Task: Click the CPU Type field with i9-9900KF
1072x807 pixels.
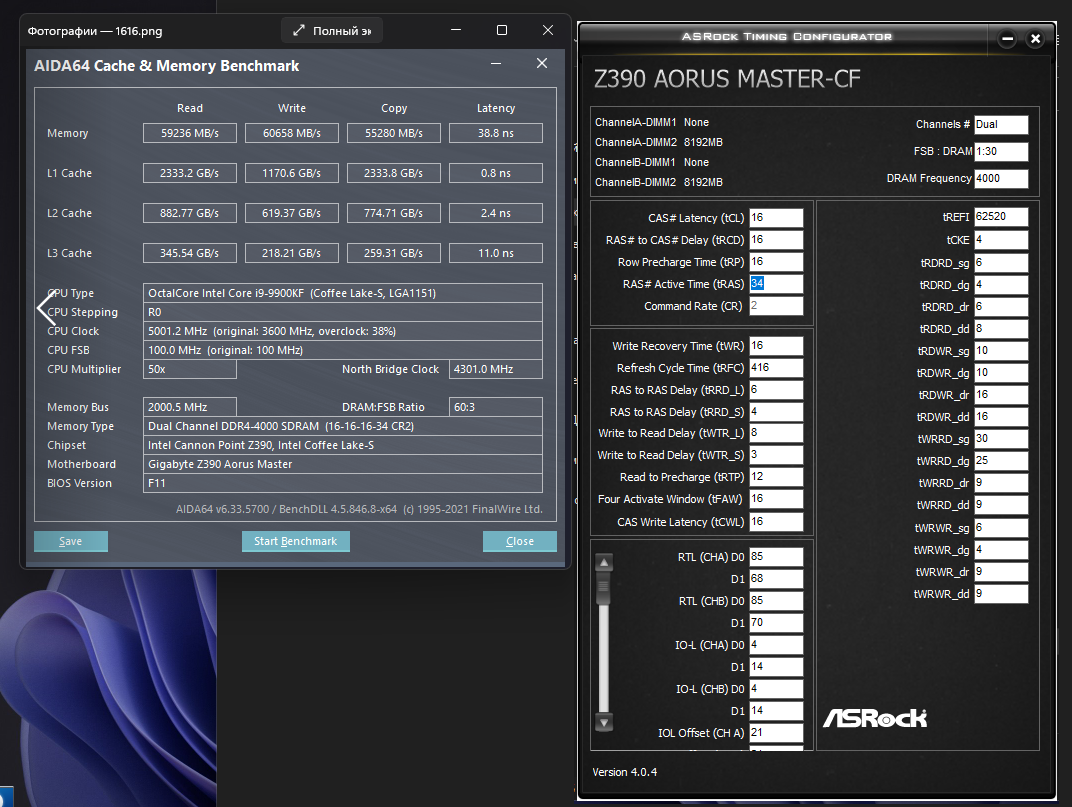Action: [343, 293]
